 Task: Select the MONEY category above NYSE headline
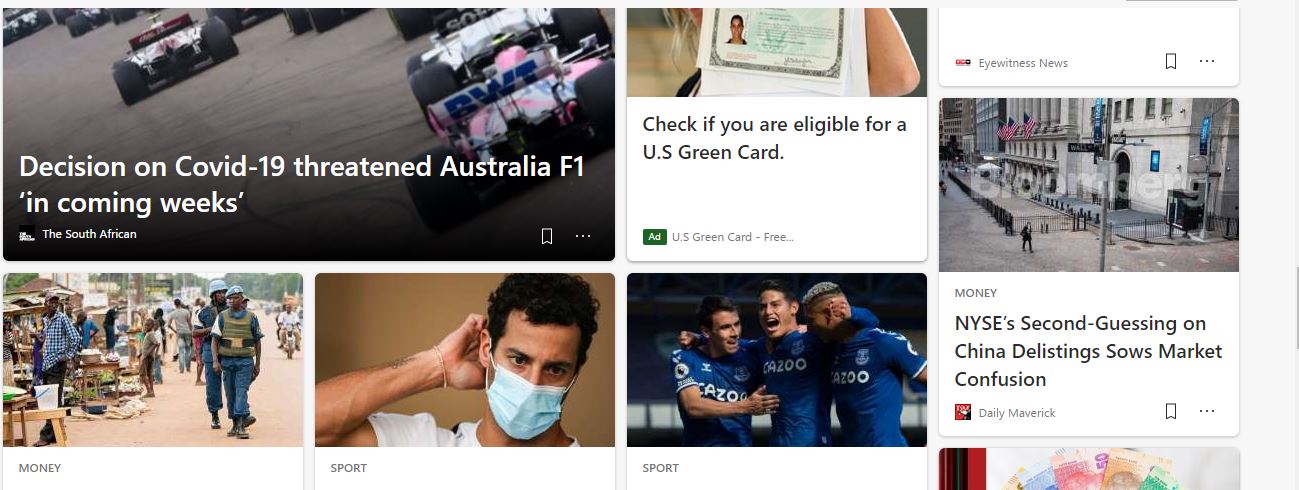[x=976, y=293]
